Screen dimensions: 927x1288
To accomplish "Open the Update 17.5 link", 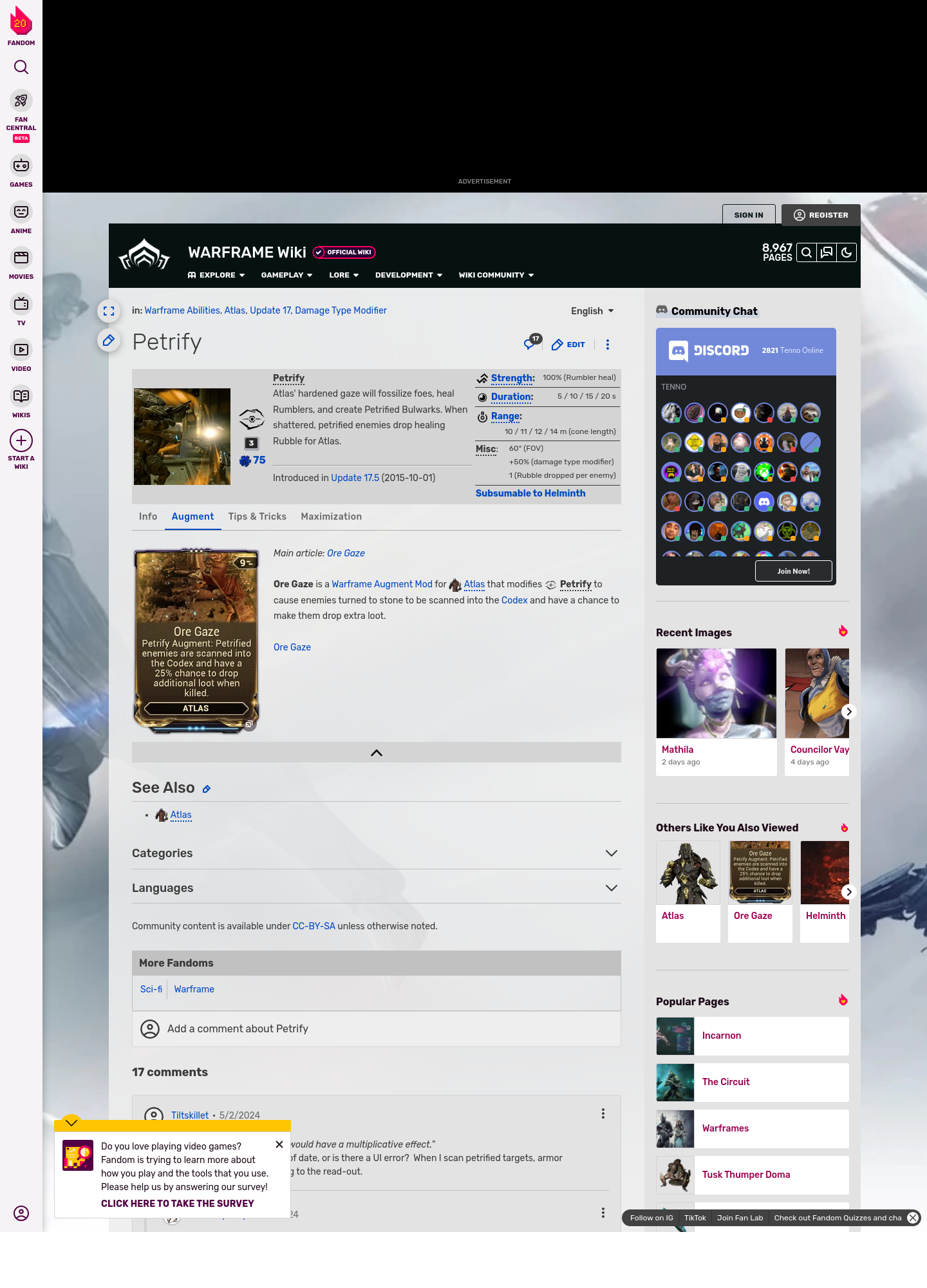I will 355,478.
